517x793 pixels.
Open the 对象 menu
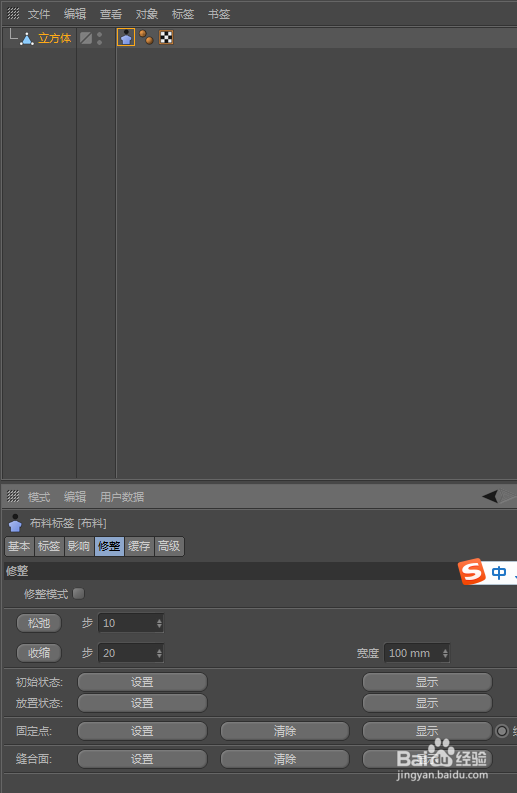(147, 14)
